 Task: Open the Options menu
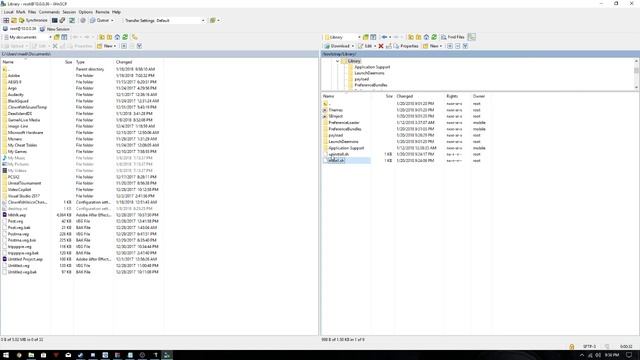(x=86, y=12)
